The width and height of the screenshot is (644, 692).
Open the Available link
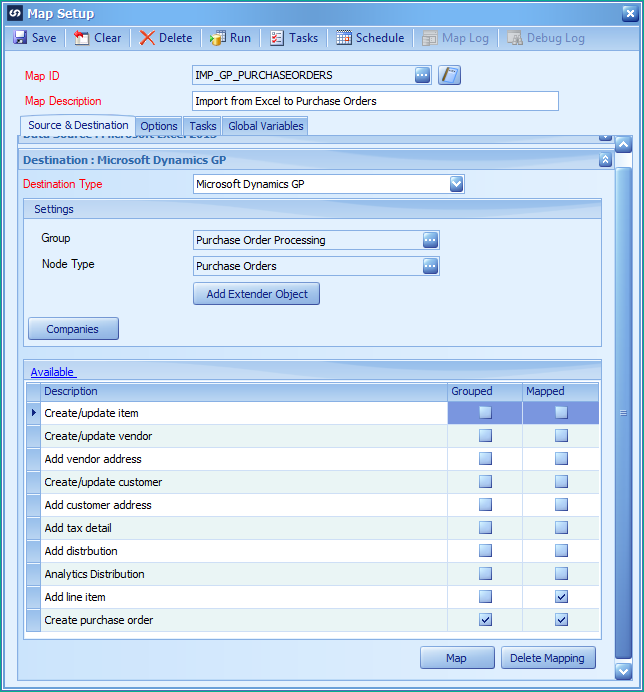pyautogui.click(x=52, y=372)
